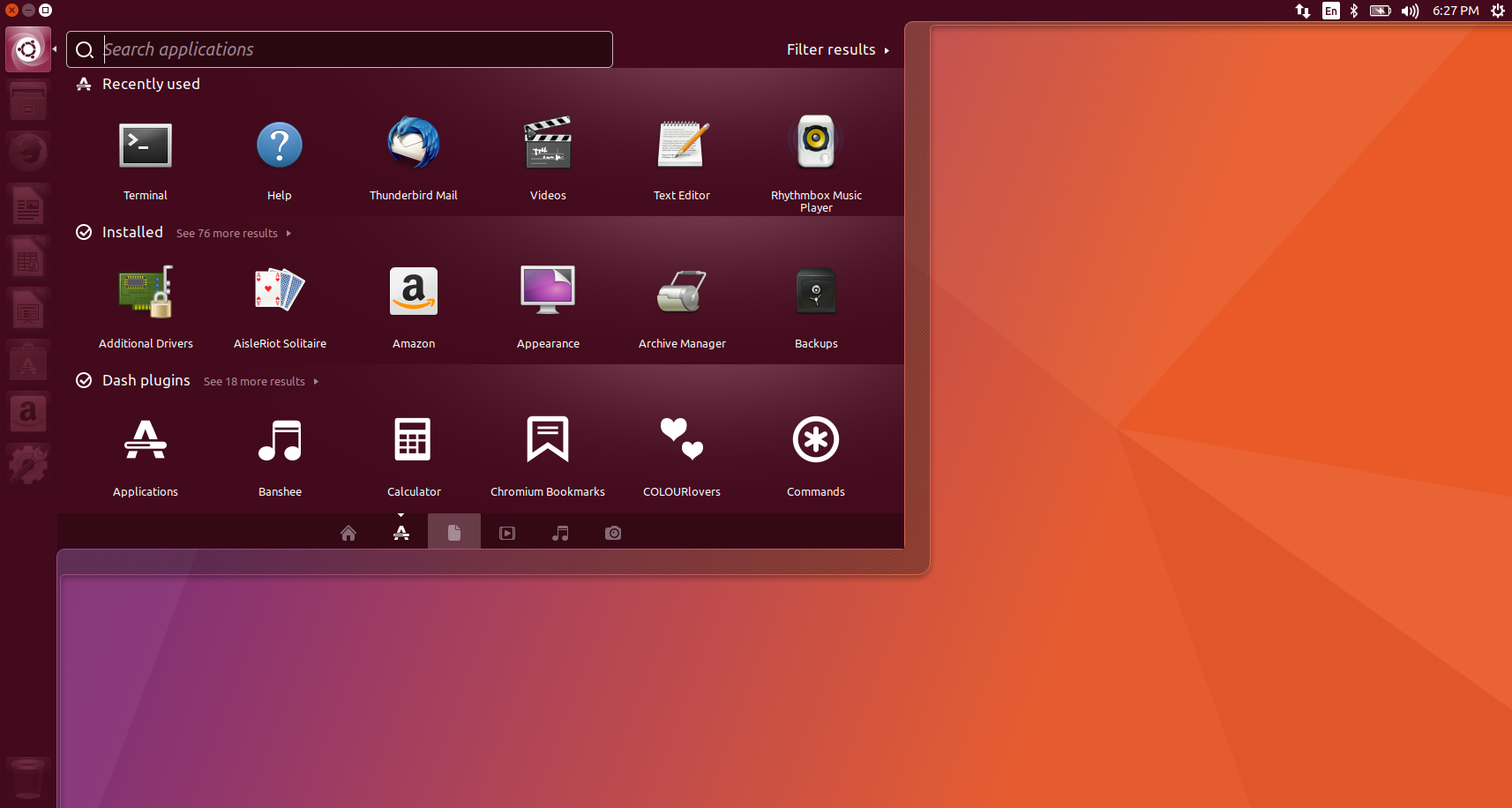Click the Search applications field

pos(353,50)
